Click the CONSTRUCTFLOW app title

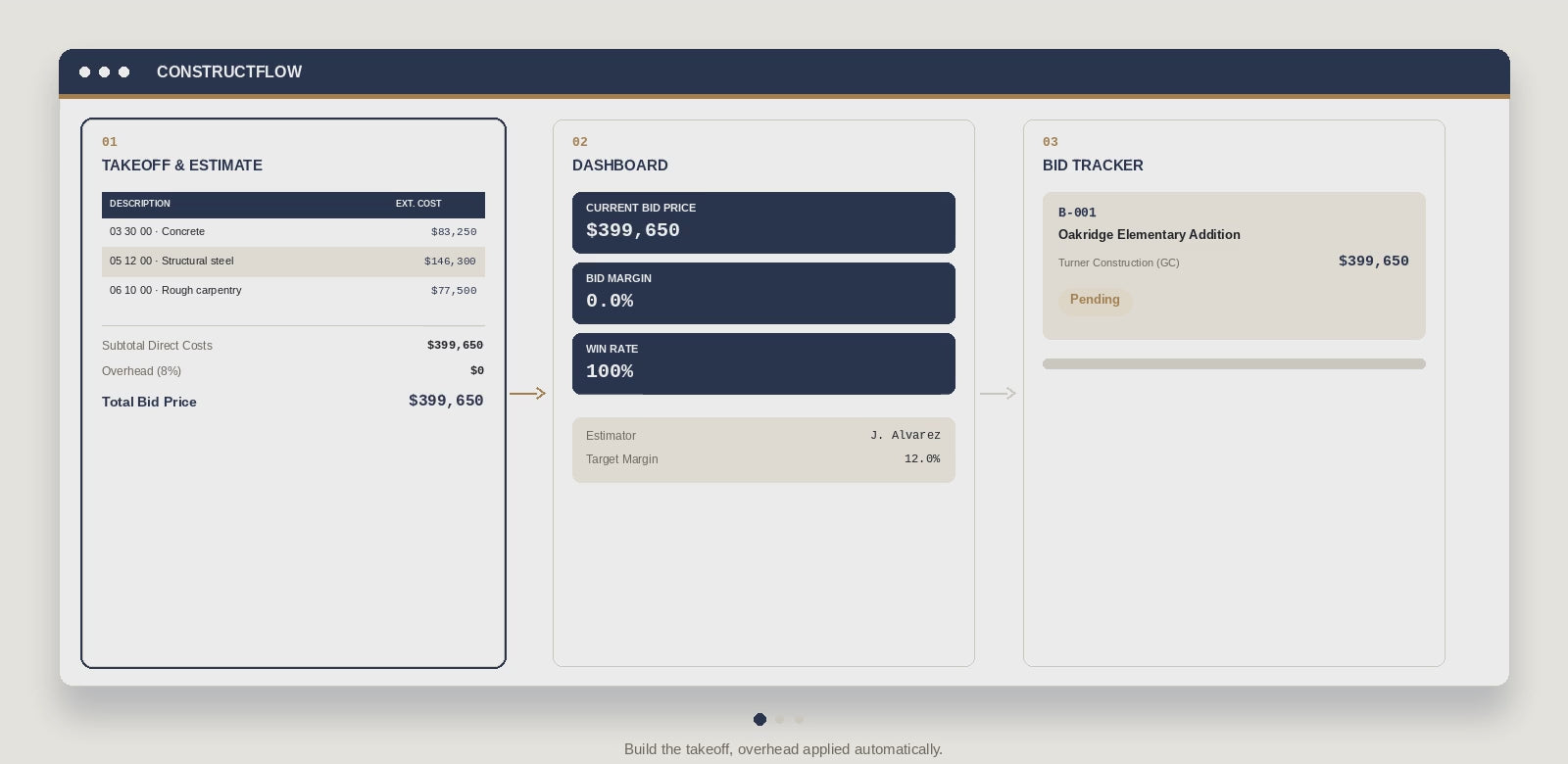pyautogui.click(x=229, y=72)
